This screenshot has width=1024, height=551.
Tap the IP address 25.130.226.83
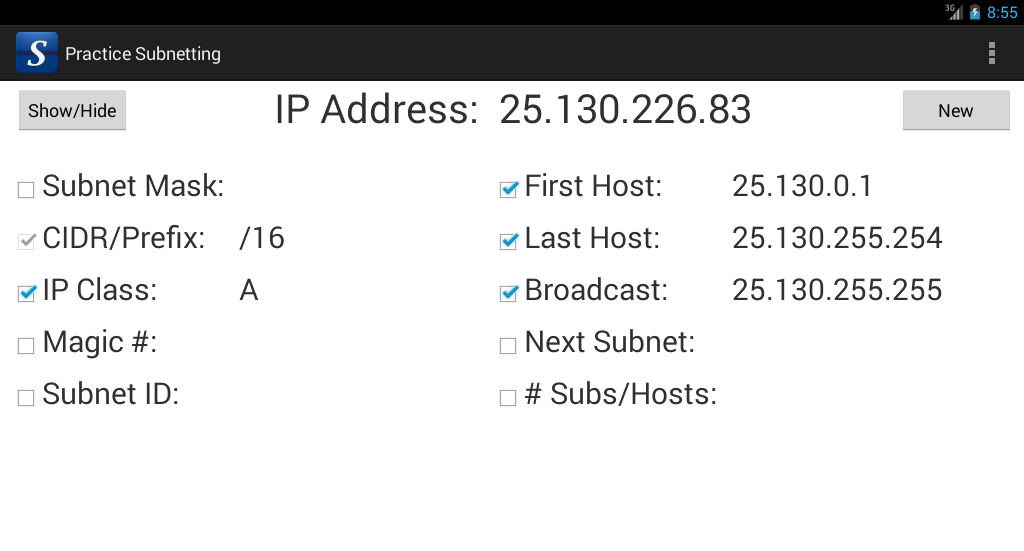coord(625,110)
